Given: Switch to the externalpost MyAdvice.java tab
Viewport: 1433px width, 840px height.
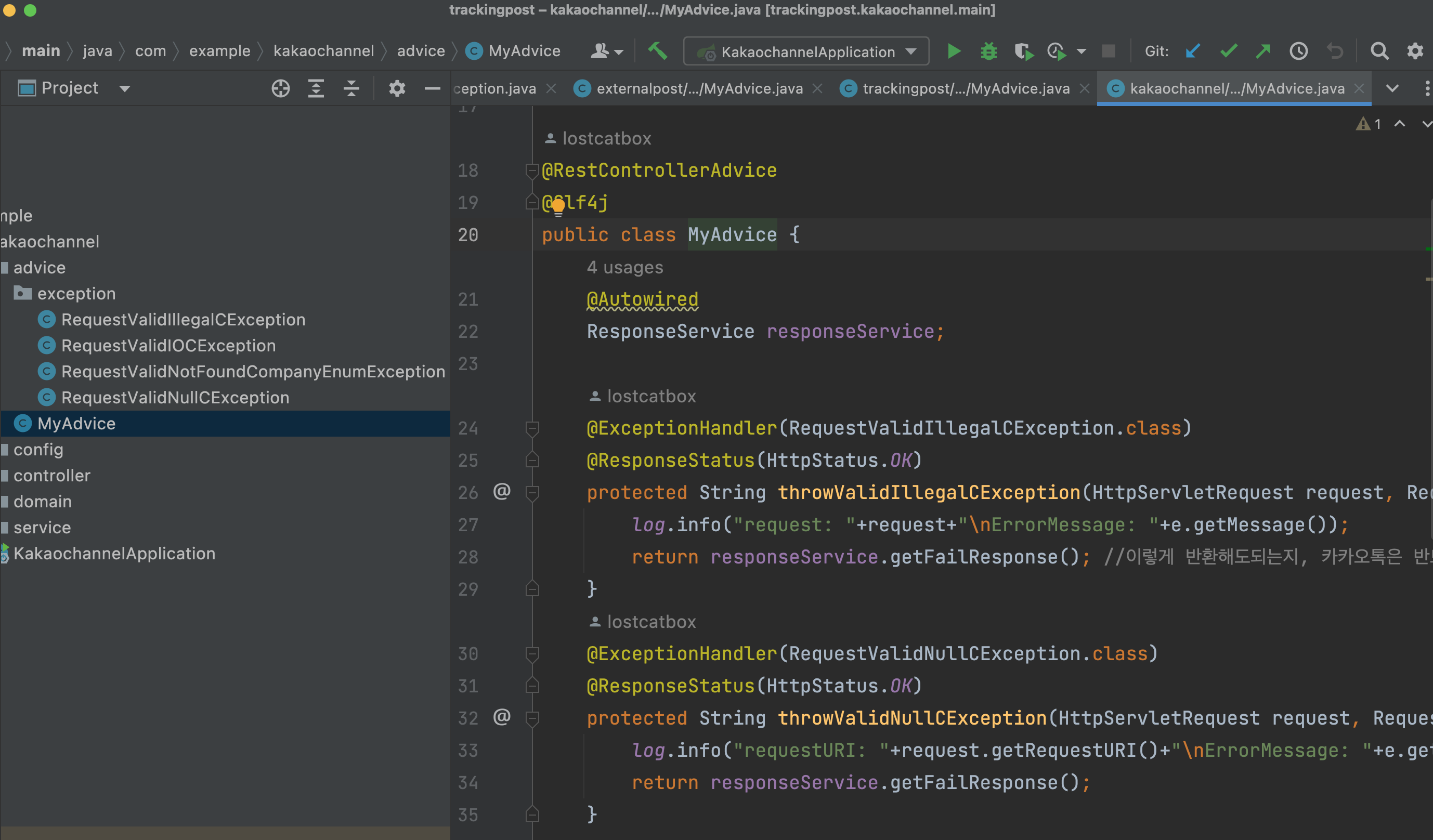Looking at the screenshot, I should click(x=699, y=89).
